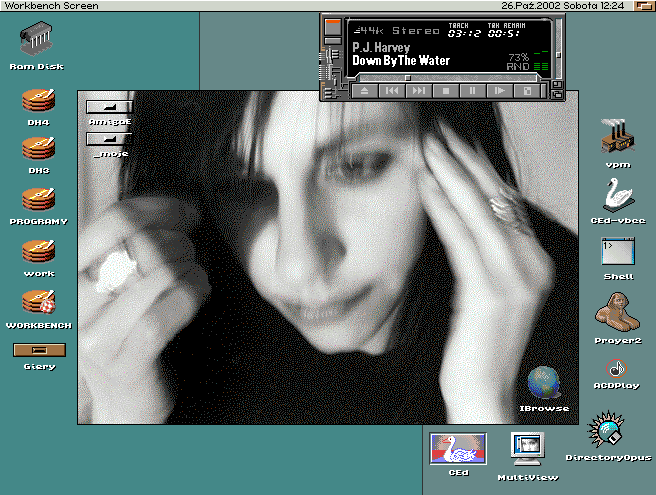Select the _moje drawer icon
Image resolution: width=656 pixels, height=495 pixels.
coord(109,139)
